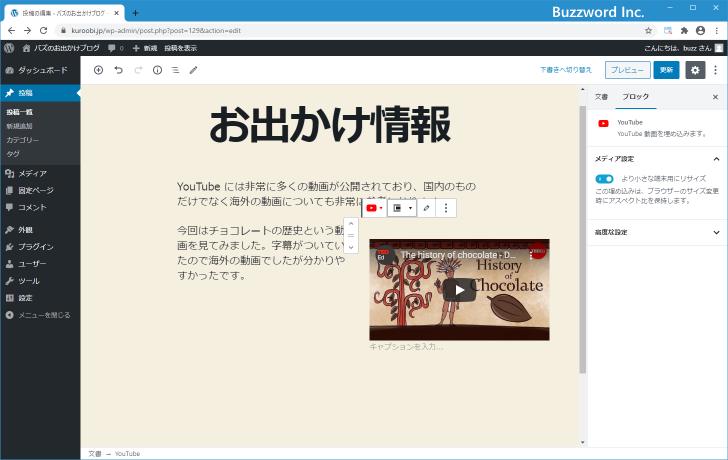Viewport: 728px width, 460px height.
Task: Click 投稿を表示 in admin bar
Action: coord(181,48)
